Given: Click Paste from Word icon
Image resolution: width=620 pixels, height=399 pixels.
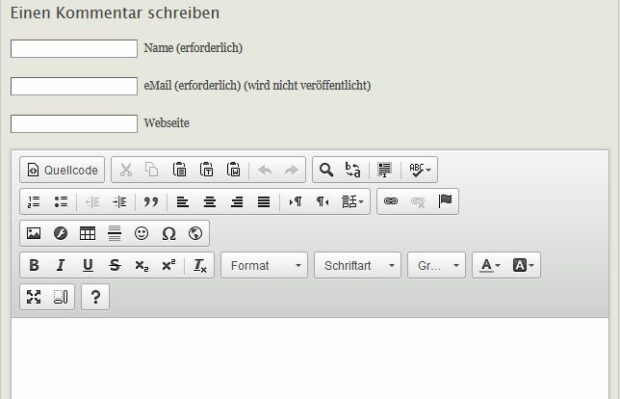Looking at the screenshot, I should [233, 170].
